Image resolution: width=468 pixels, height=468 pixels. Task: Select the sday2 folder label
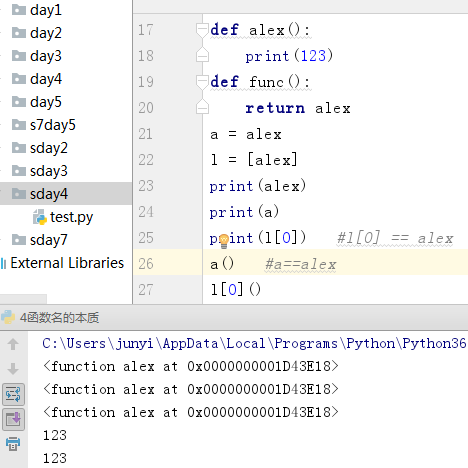(x=49, y=148)
